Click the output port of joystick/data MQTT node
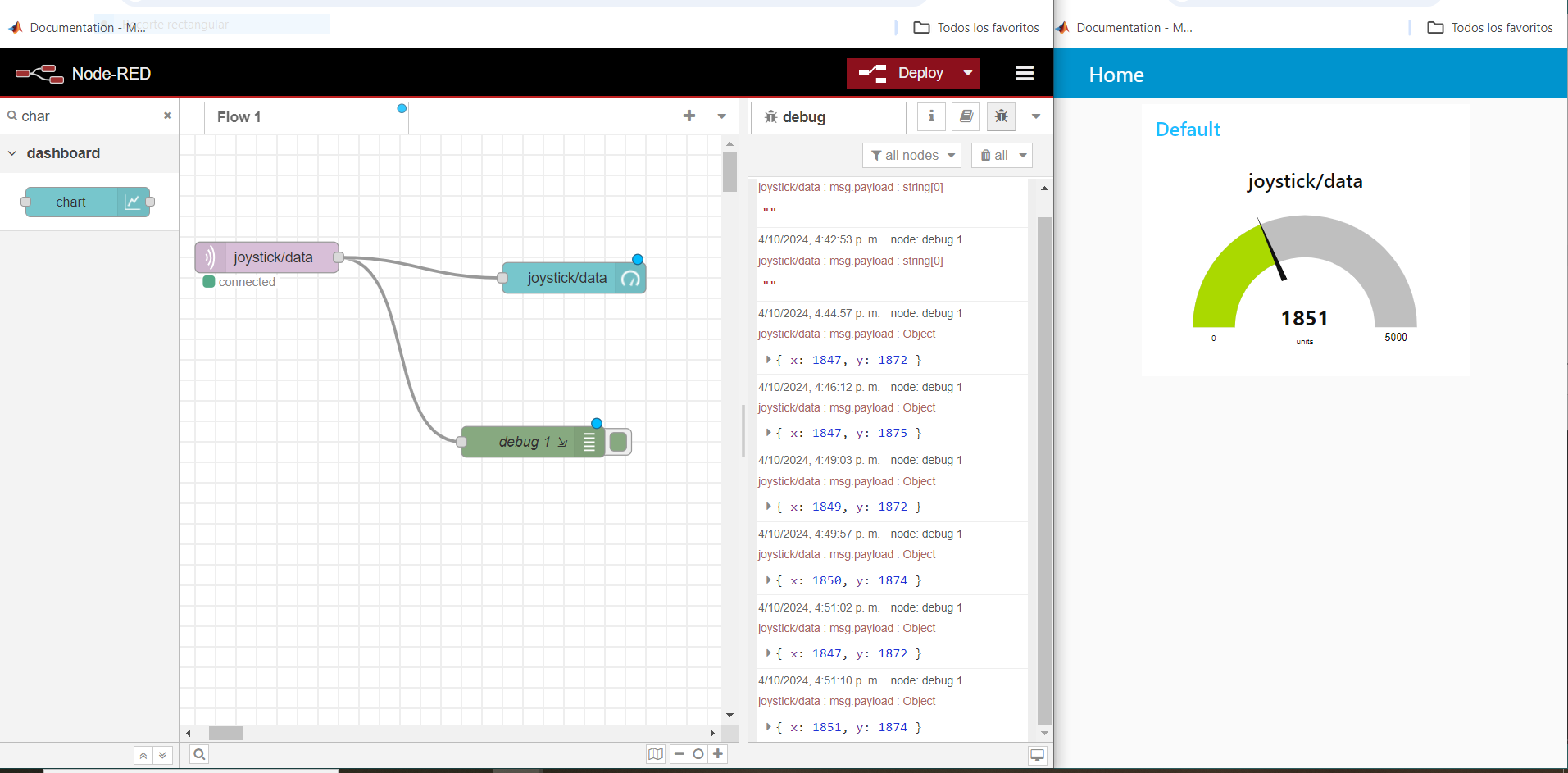The image size is (1568, 773). coord(339,257)
